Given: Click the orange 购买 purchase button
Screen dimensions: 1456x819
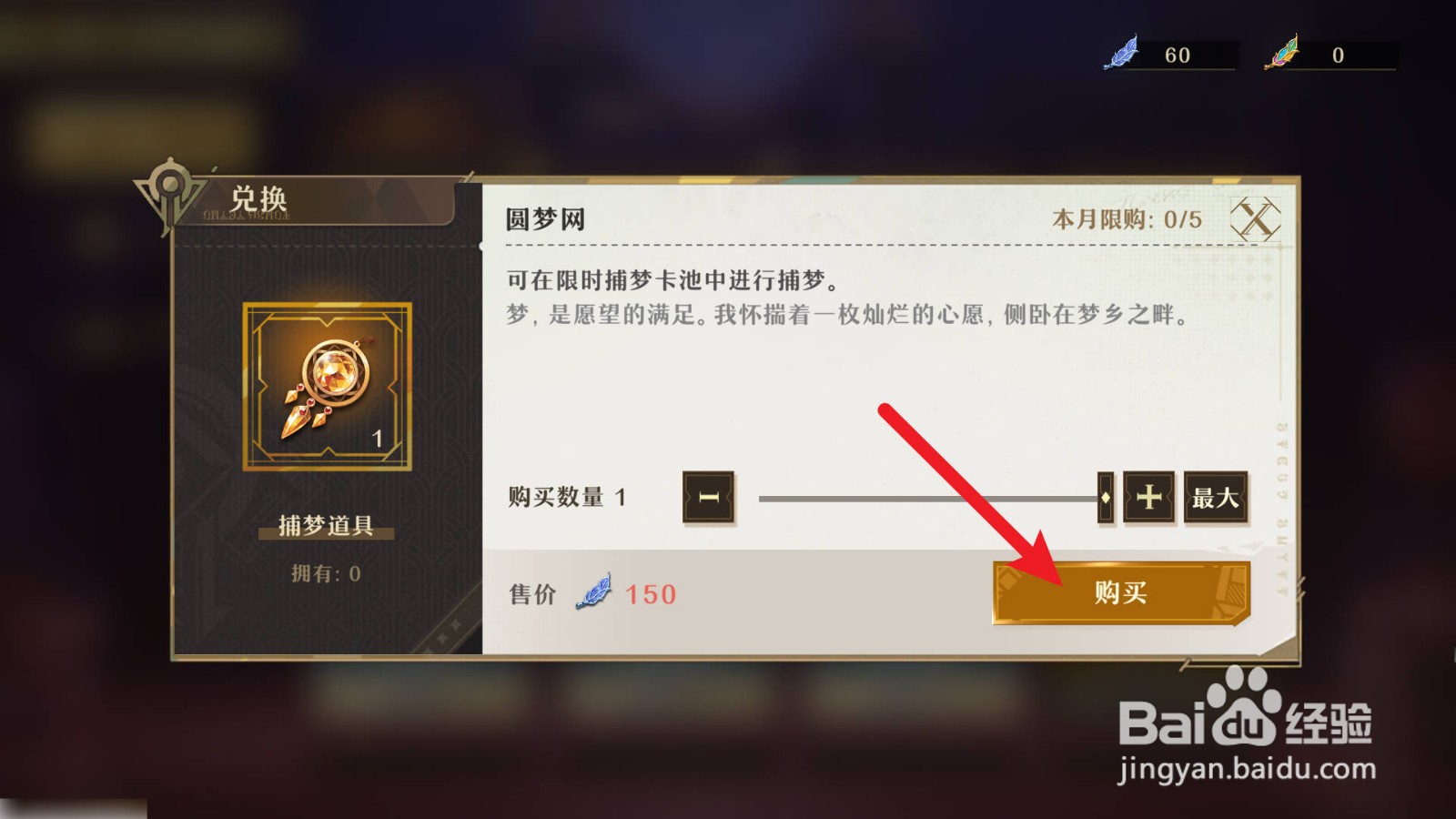Looking at the screenshot, I should (x=1121, y=593).
